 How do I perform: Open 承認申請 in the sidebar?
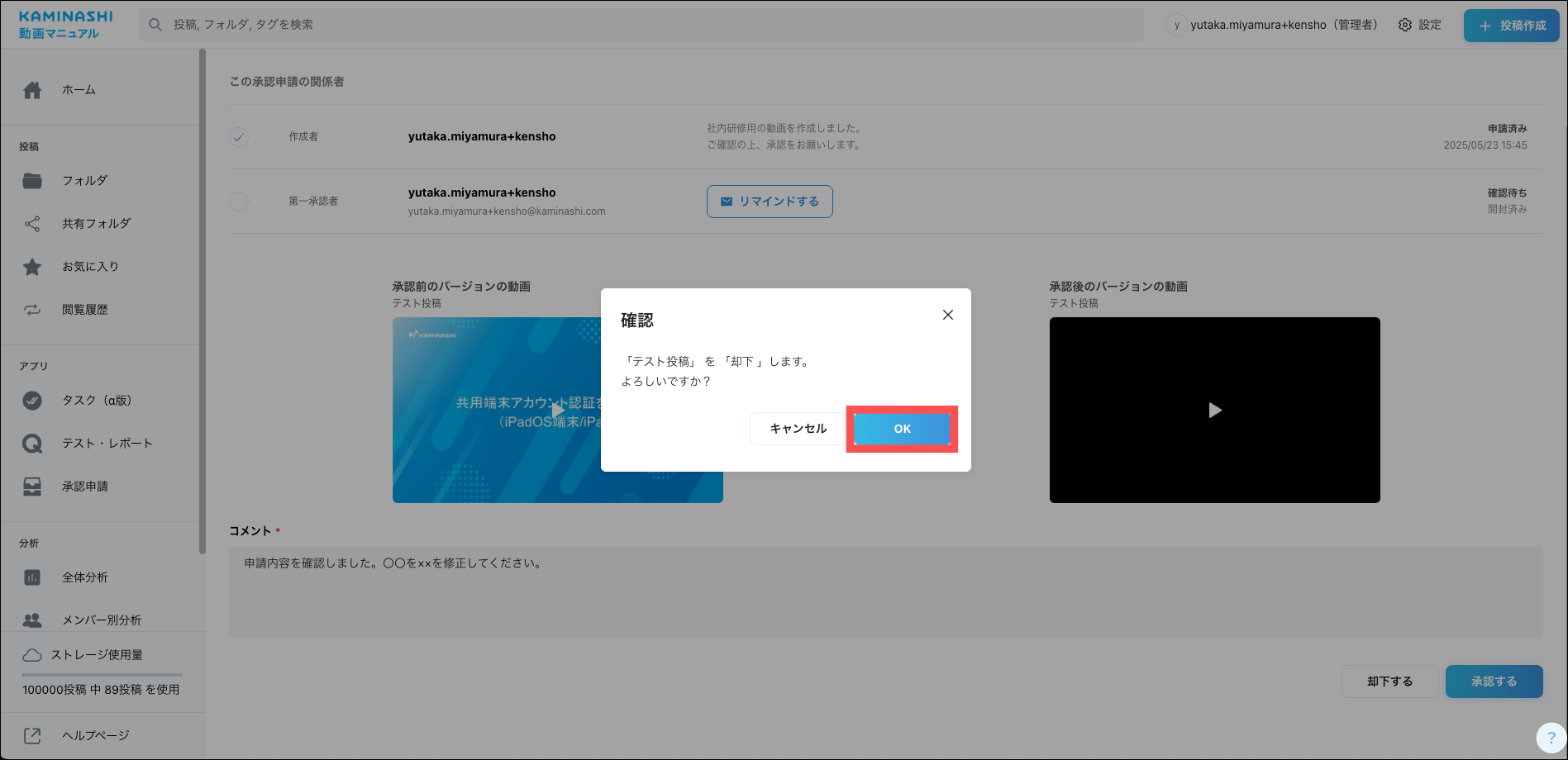click(84, 487)
